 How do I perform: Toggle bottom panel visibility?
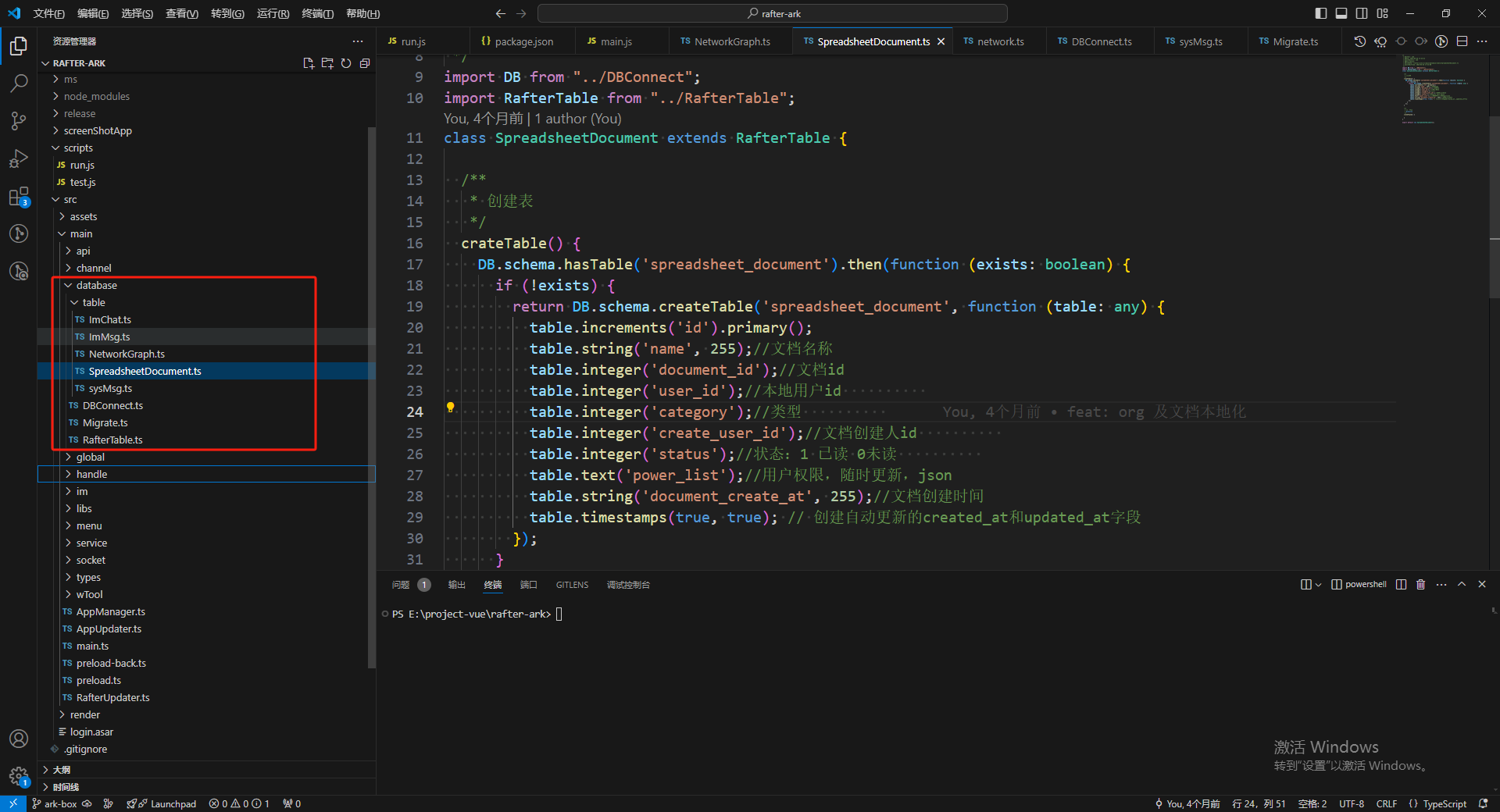[1341, 13]
